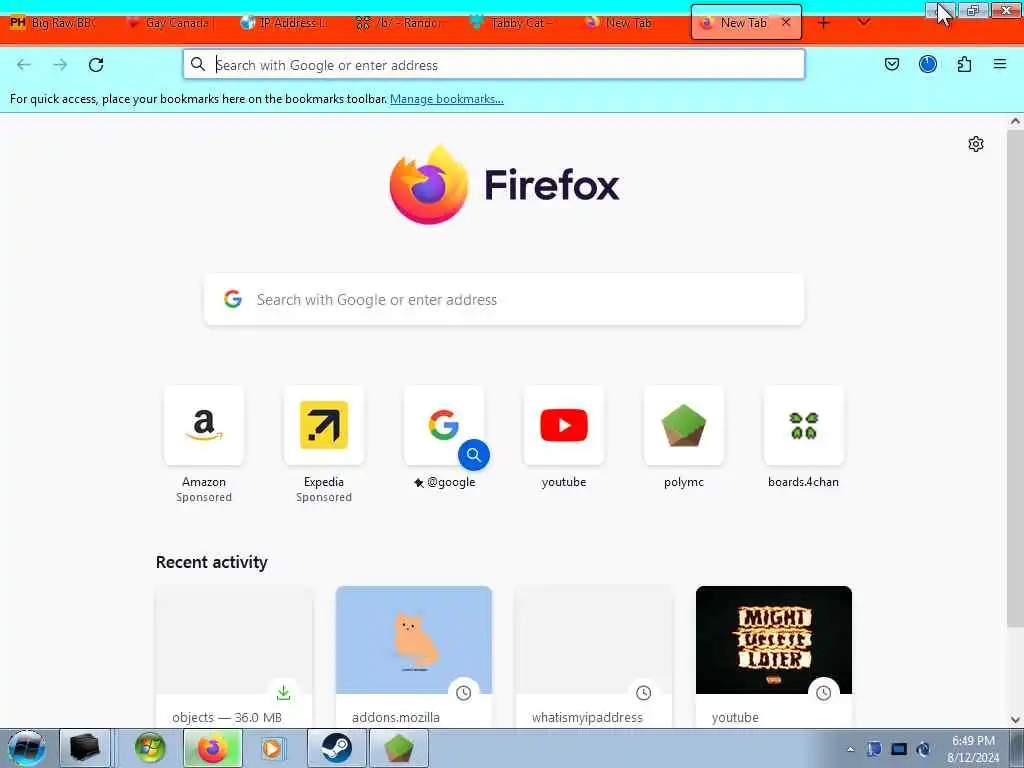Open the Windows Start menu
The width and height of the screenshot is (1024, 768).
click(27, 748)
